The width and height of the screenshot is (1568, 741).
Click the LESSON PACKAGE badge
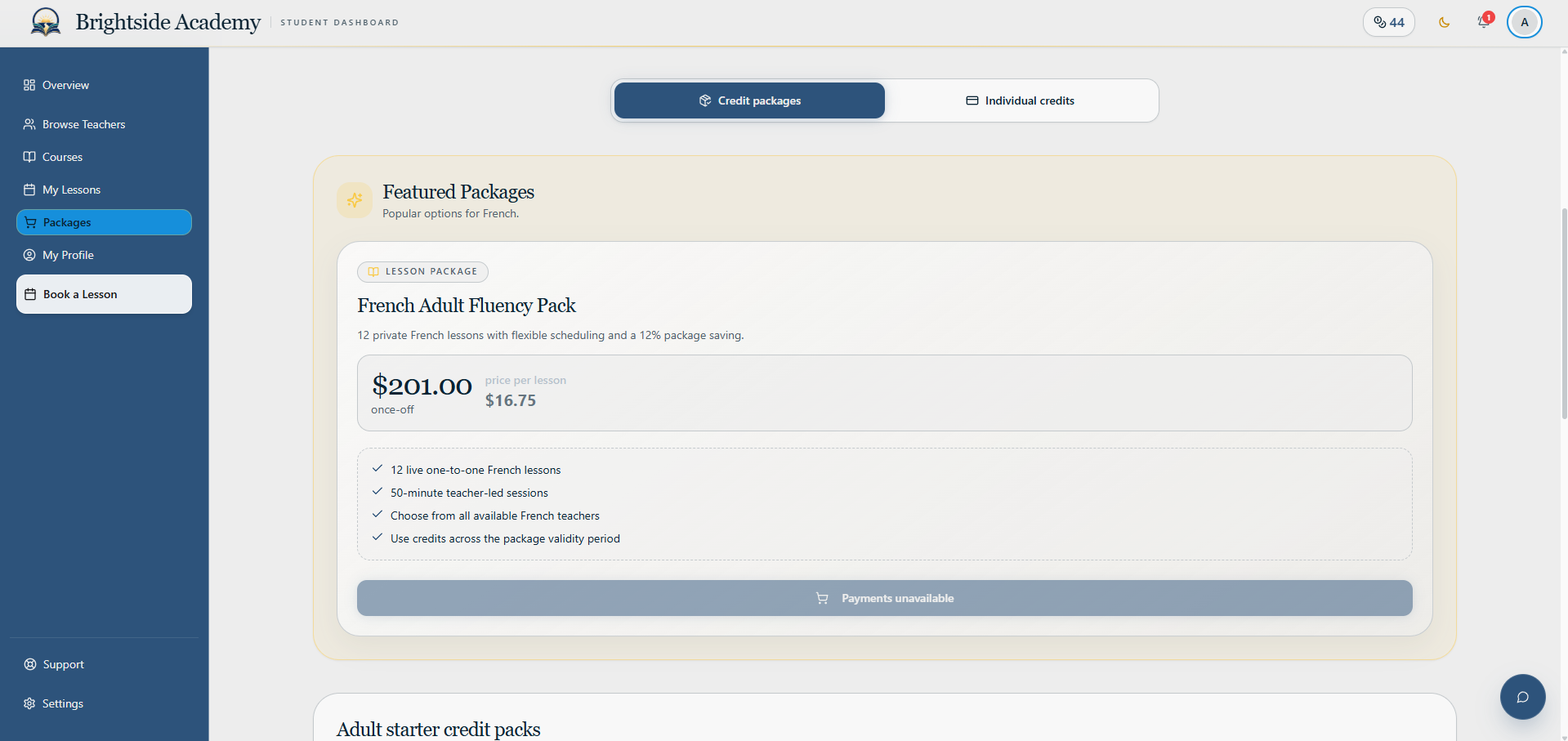(x=422, y=271)
